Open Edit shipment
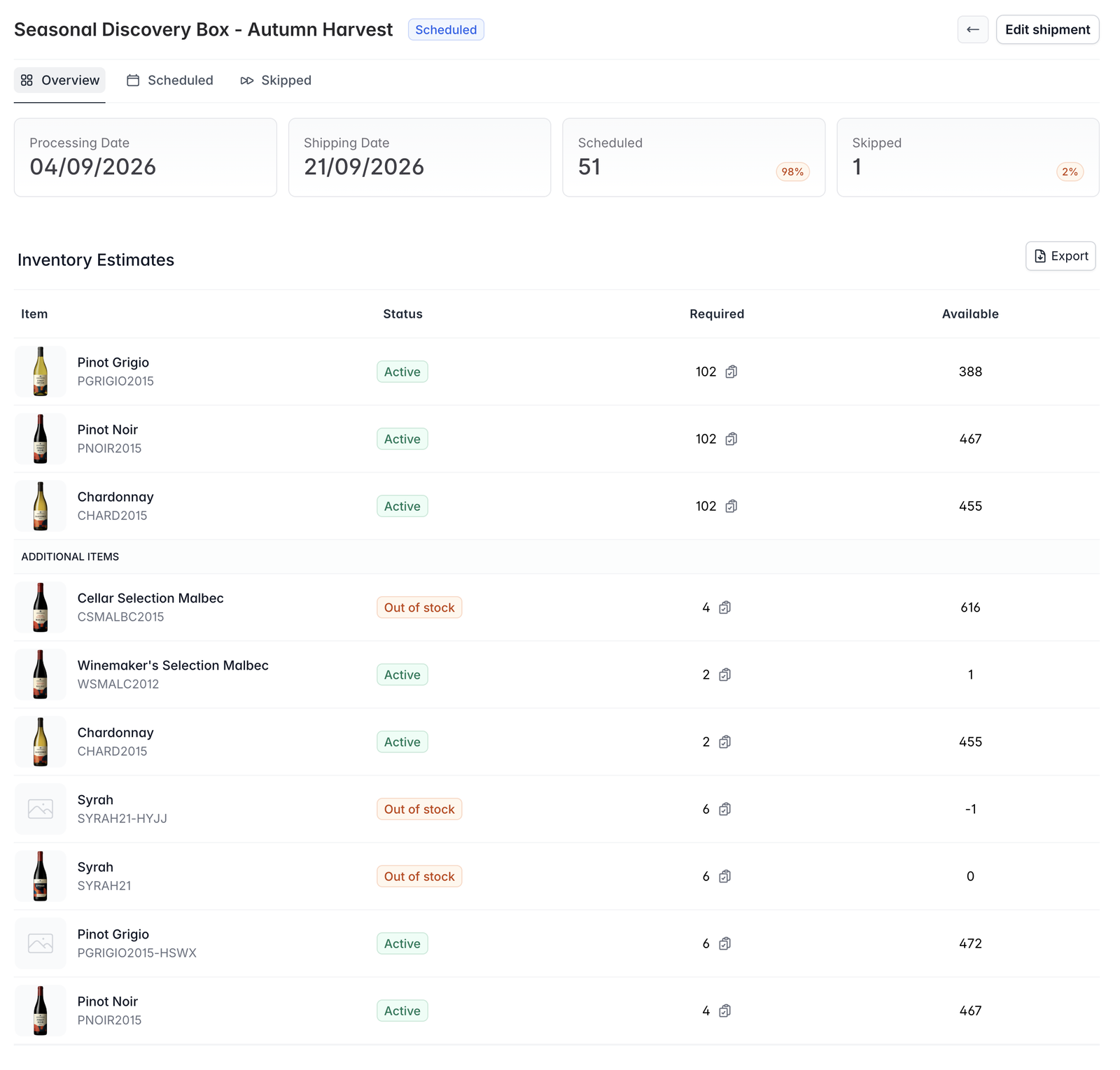 [x=1047, y=29]
